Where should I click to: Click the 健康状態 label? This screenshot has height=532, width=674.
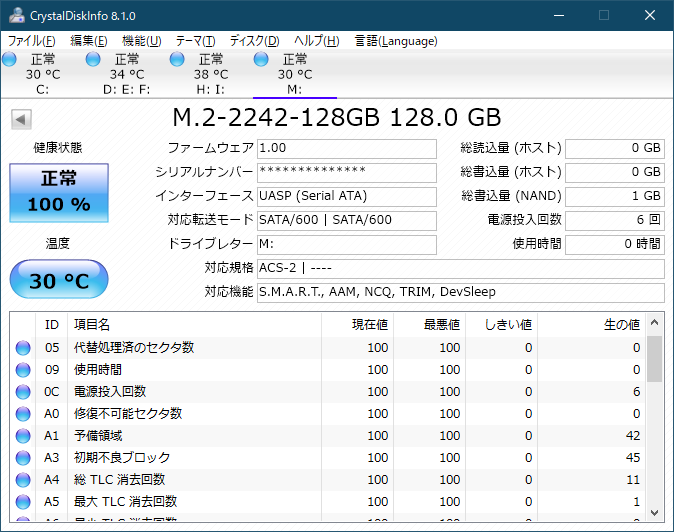[58, 148]
